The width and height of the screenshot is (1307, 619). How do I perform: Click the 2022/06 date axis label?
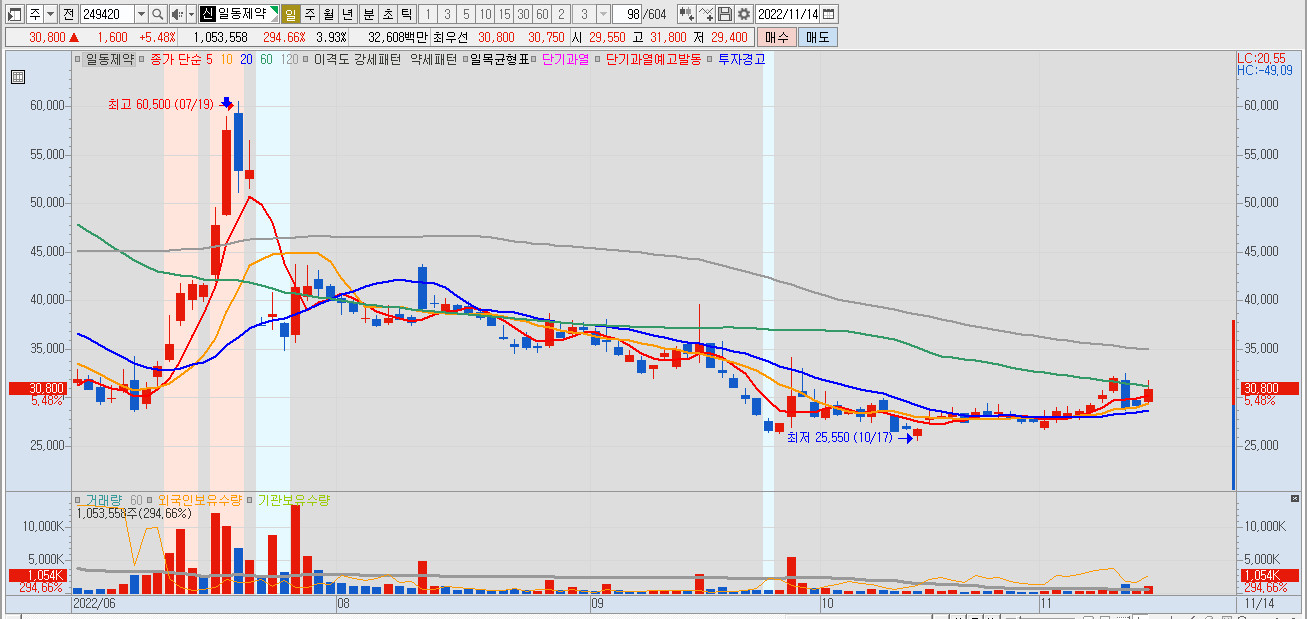[95, 605]
